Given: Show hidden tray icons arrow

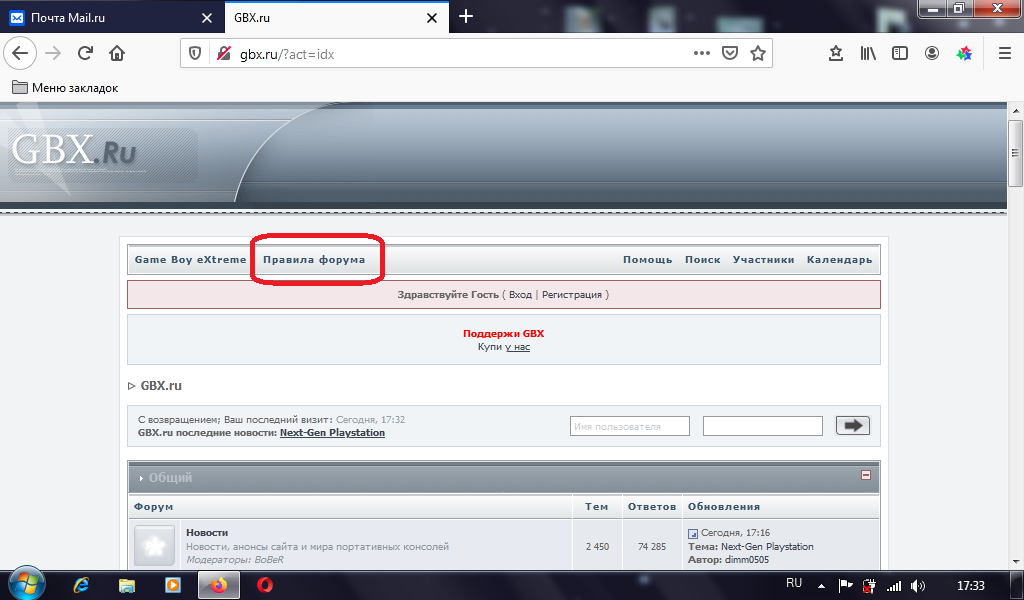Looking at the screenshot, I should click(822, 586).
